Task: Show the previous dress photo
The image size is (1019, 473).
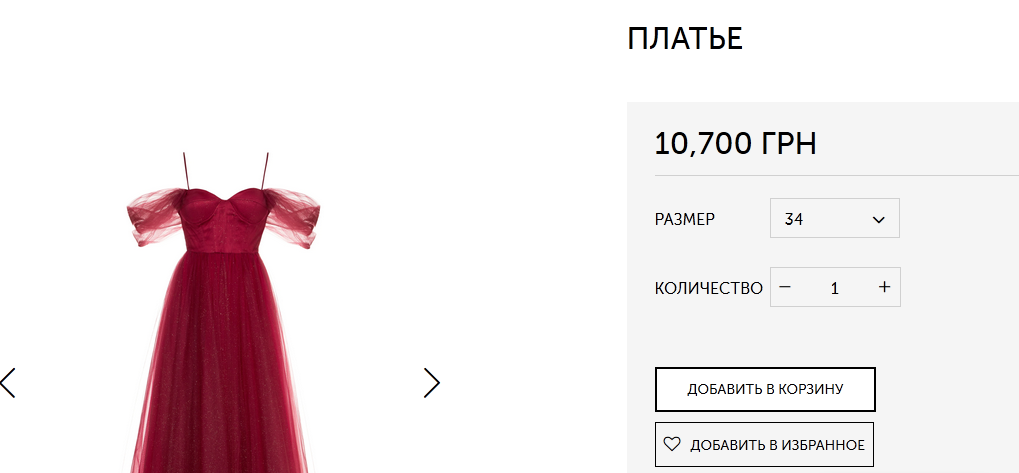Action: click(8, 383)
